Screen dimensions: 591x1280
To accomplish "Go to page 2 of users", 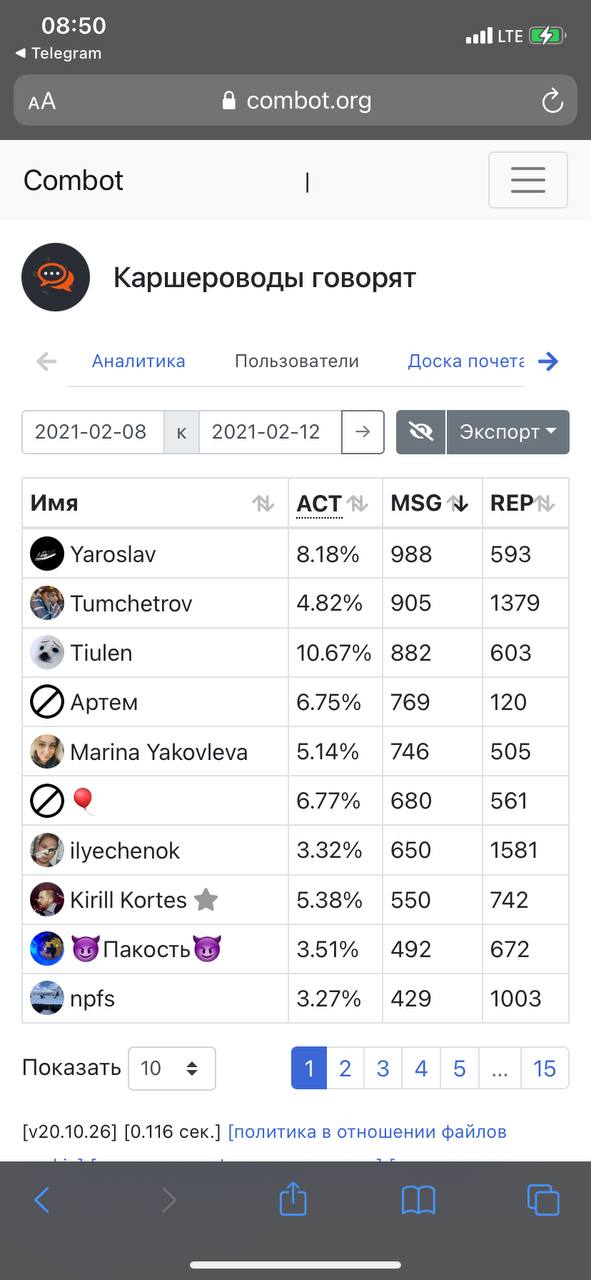I will [345, 1068].
